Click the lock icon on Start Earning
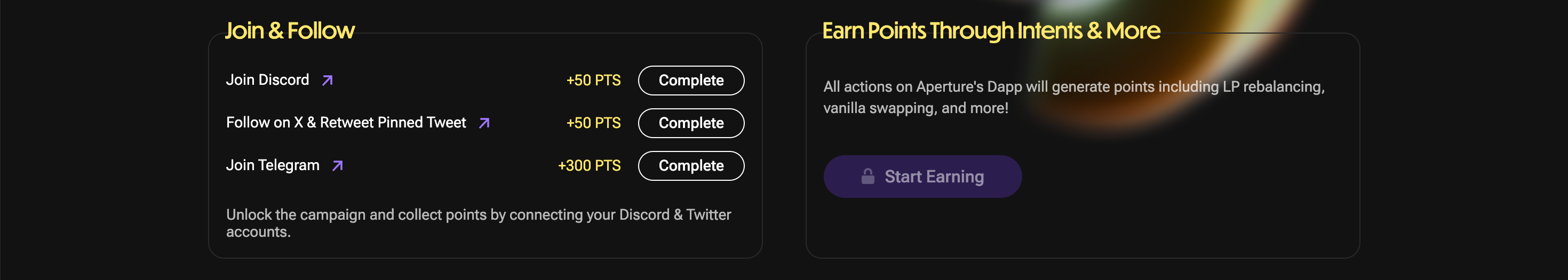1568x280 pixels. (868, 177)
